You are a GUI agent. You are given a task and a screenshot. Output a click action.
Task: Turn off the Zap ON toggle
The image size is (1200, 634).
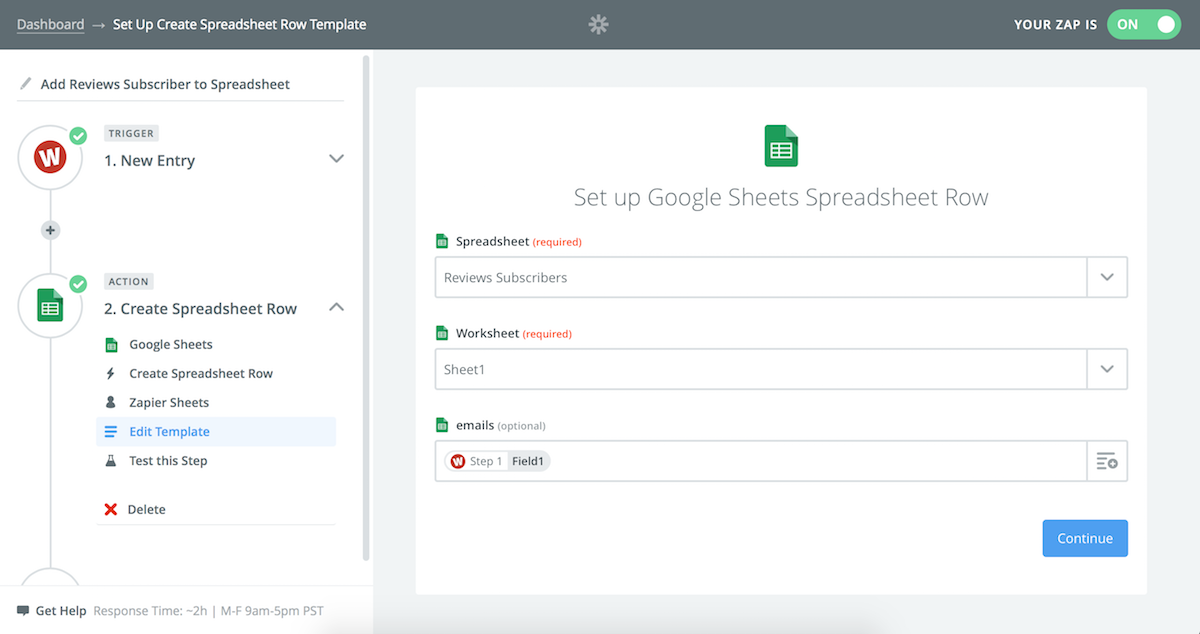(1144, 25)
